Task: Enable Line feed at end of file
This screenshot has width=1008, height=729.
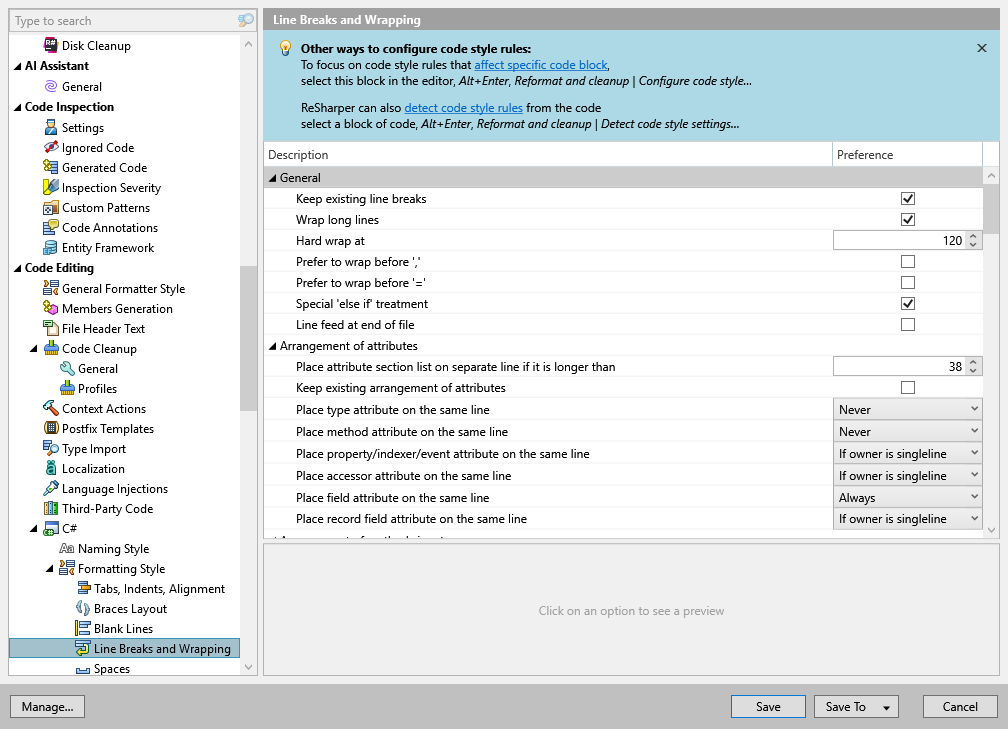Action: coord(908,325)
